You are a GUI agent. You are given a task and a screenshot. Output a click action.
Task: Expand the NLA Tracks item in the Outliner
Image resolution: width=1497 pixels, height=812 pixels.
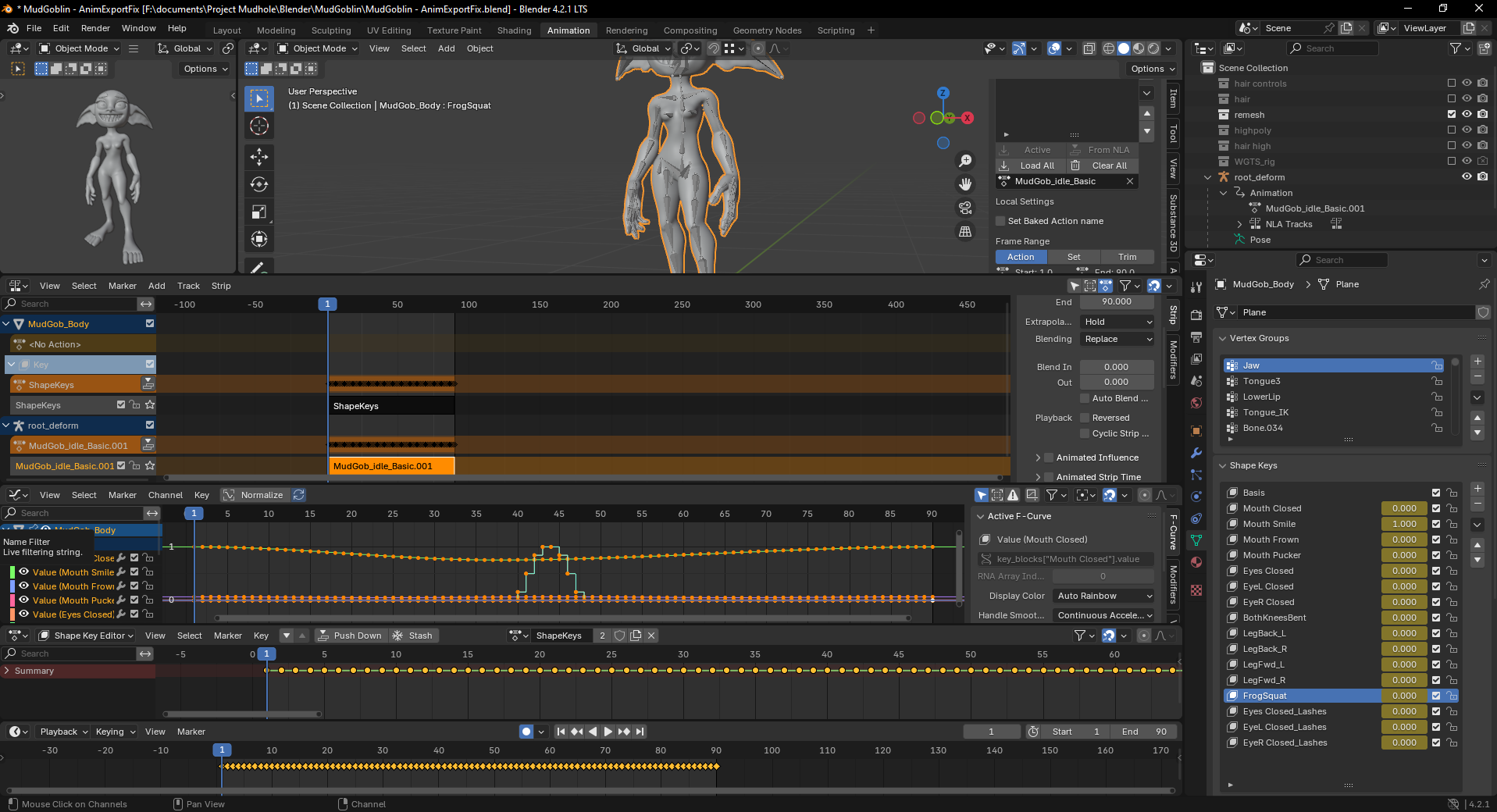pyautogui.click(x=1239, y=224)
